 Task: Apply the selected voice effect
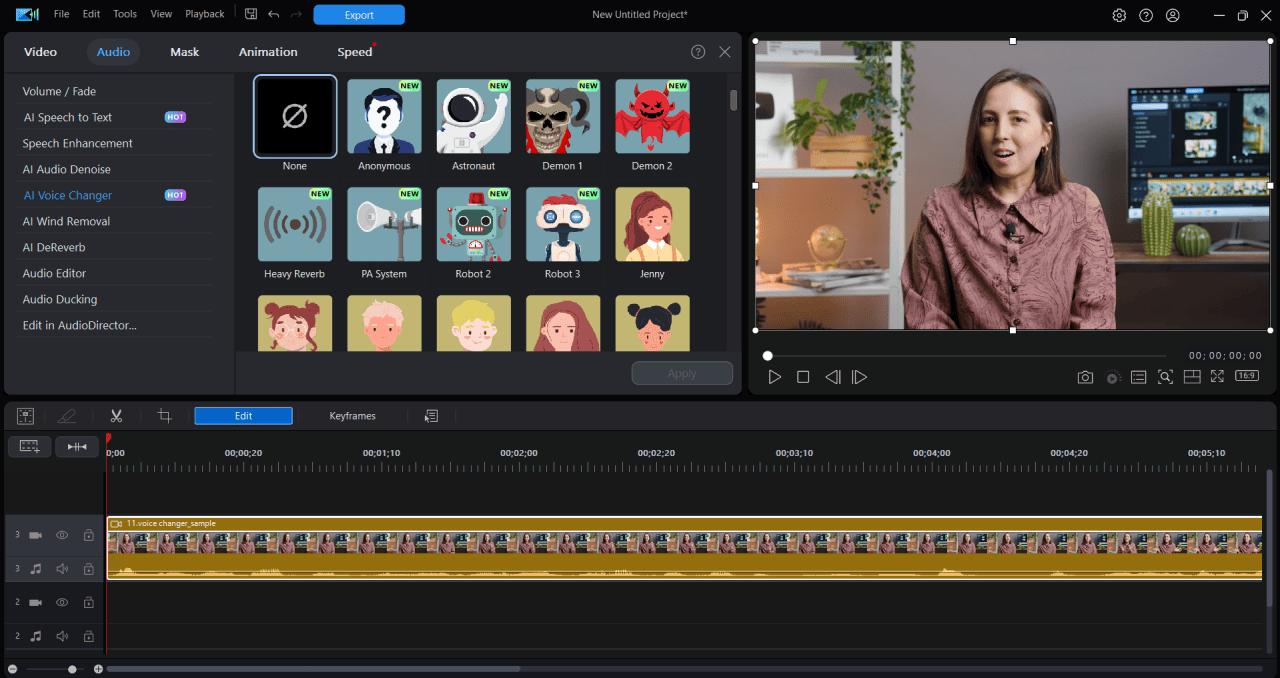[682, 372]
